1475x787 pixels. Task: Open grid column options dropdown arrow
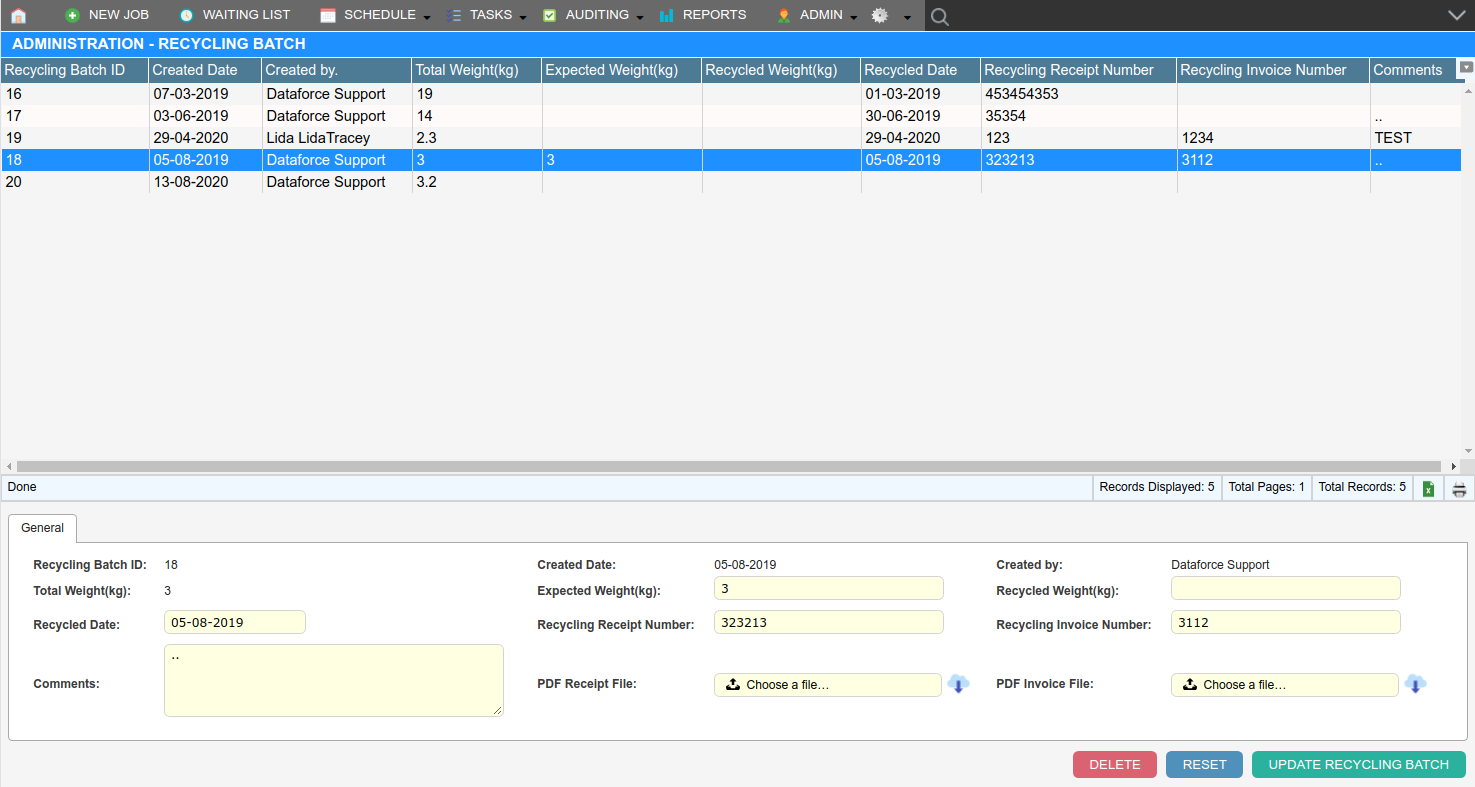click(x=1467, y=67)
